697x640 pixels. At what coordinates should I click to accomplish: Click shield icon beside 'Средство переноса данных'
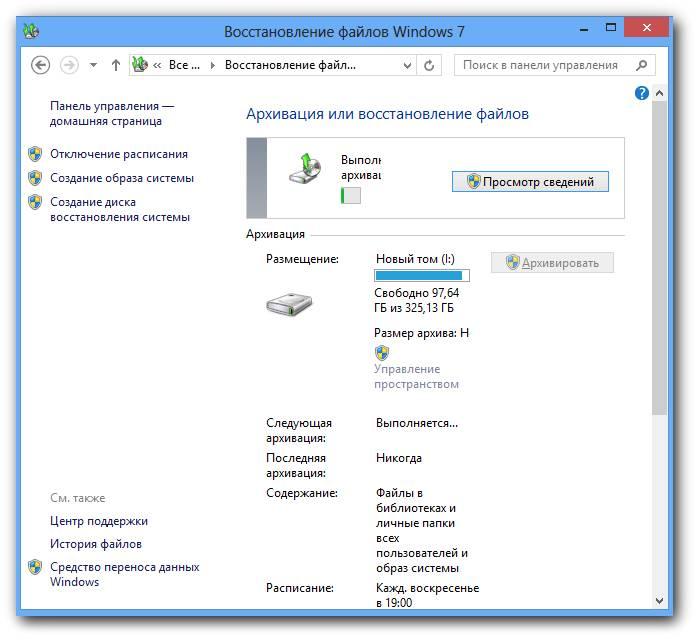35,567
